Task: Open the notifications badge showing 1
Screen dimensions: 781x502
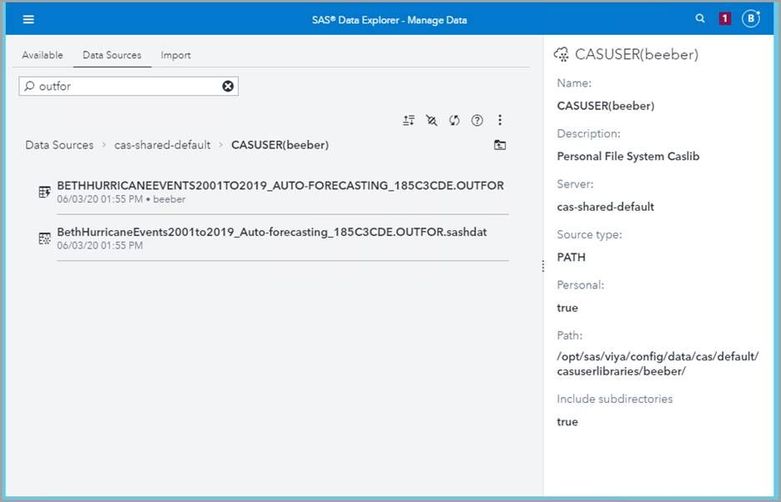Action: (x=725, y=18)
